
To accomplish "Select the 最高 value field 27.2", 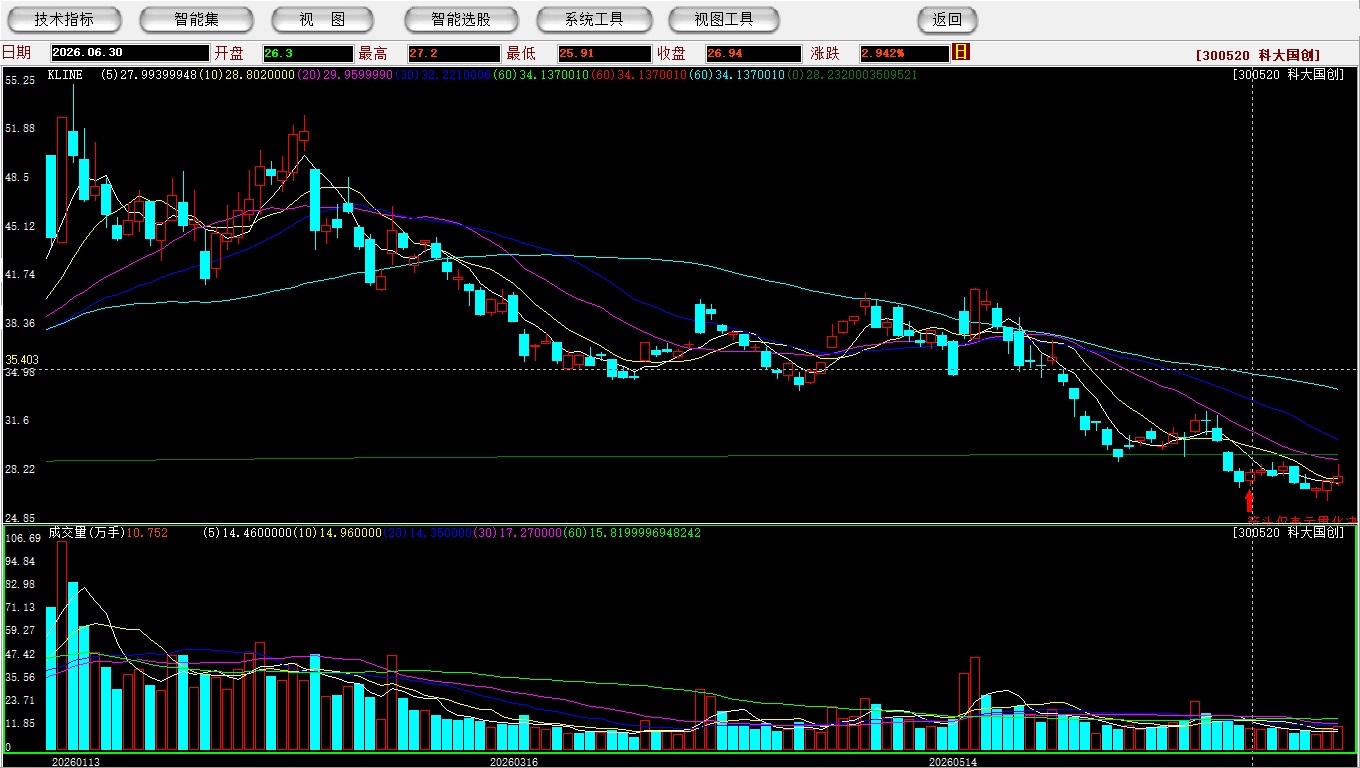I will click(454, 53).
